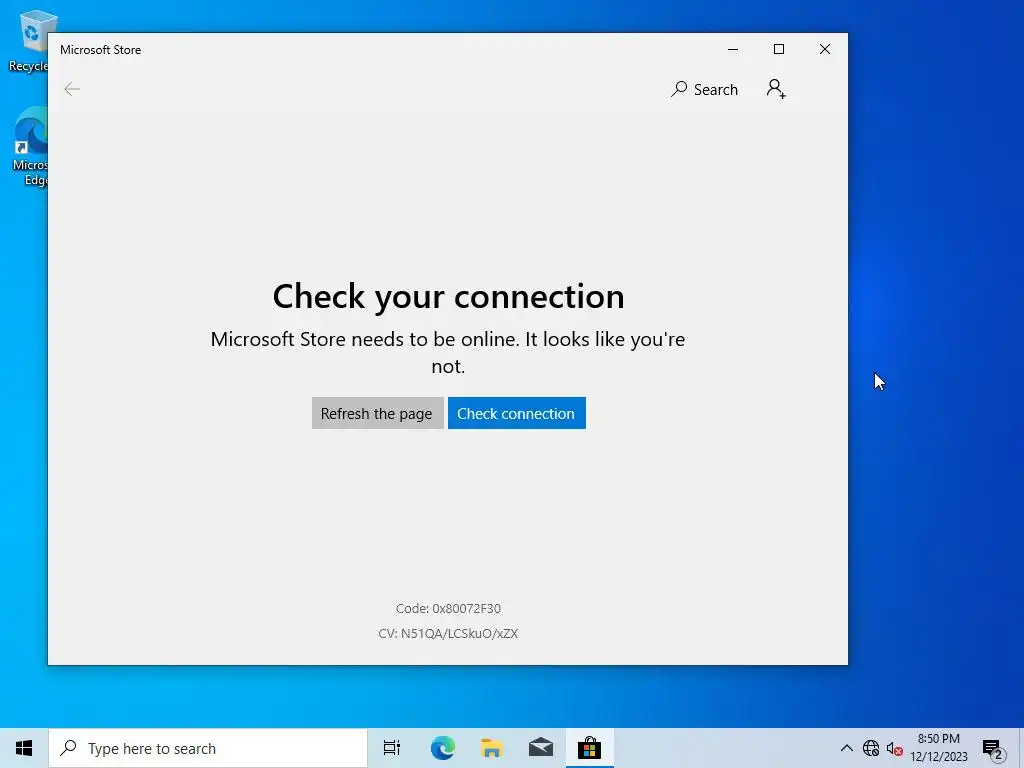
Task: Click the sign-in account icon
Action: 776,89
